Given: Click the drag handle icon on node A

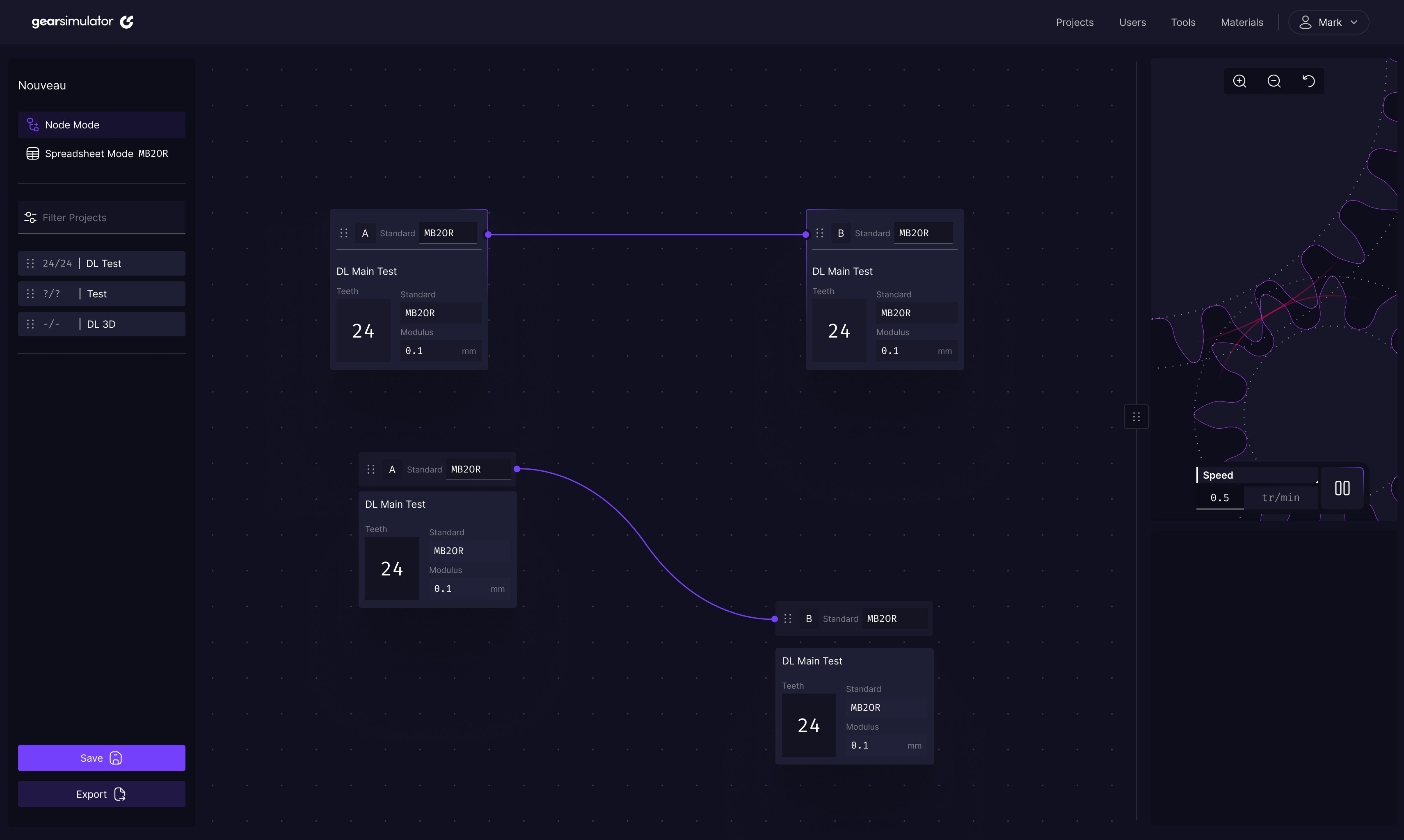Looking at the screenshot, I should point(344,233).
